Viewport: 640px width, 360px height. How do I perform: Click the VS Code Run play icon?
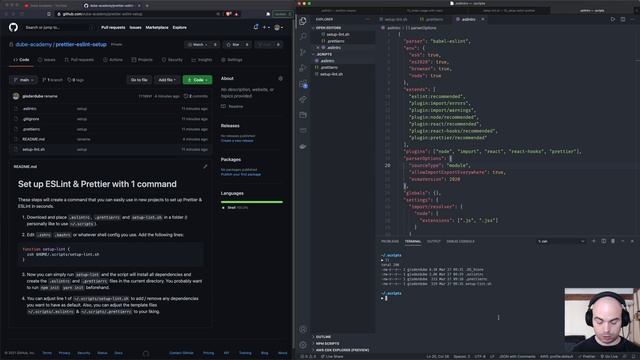pos(613,19)
